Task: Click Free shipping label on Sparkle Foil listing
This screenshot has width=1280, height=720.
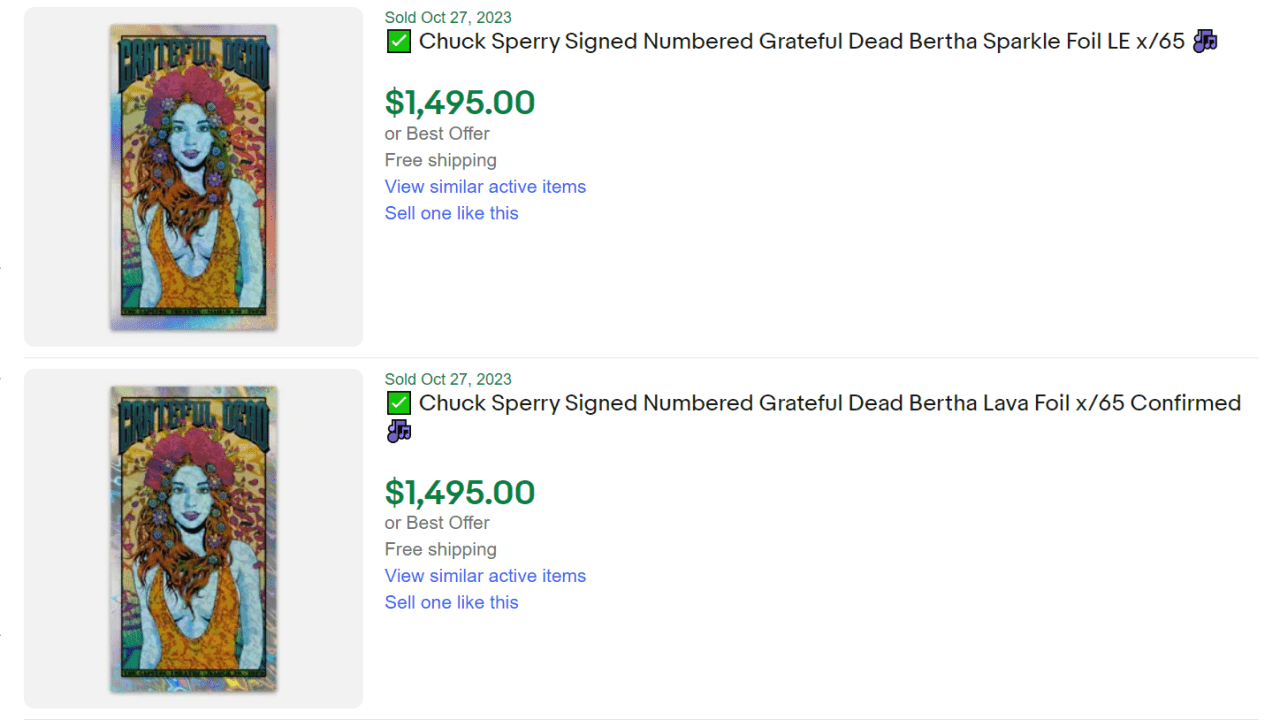Action: [x=440, y=160]
